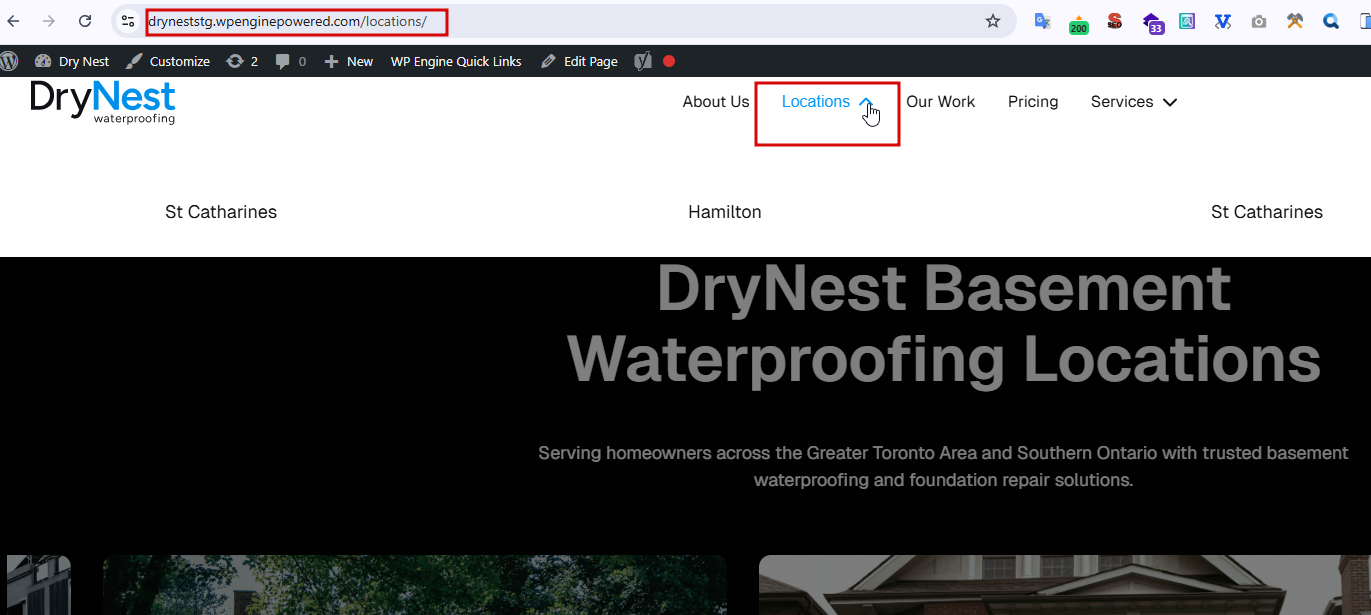Image resolution: width=1371 pixels, height=615 pixels.
Task: Select the rightmost St Catharines location
Action: pyautogui.click(x=1267, y=212)
